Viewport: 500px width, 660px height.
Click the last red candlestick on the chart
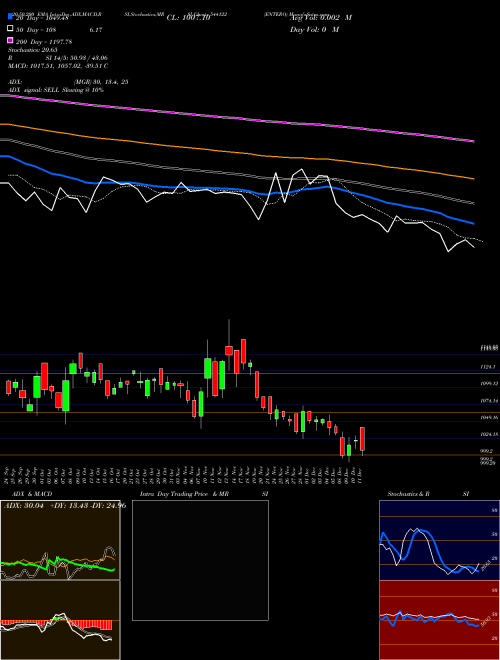click(362, 439)
